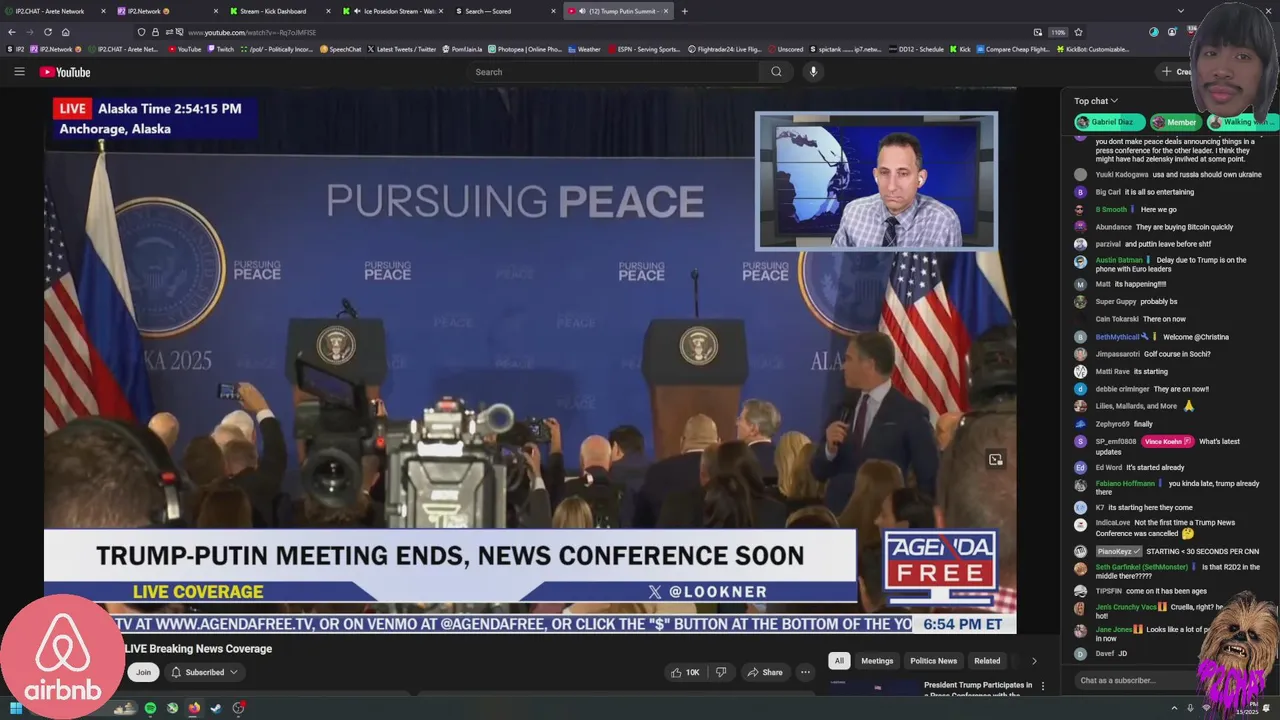Open Firefox from the taskbar
Viewport: 1280px width, 720px height.
click(194, 708)
